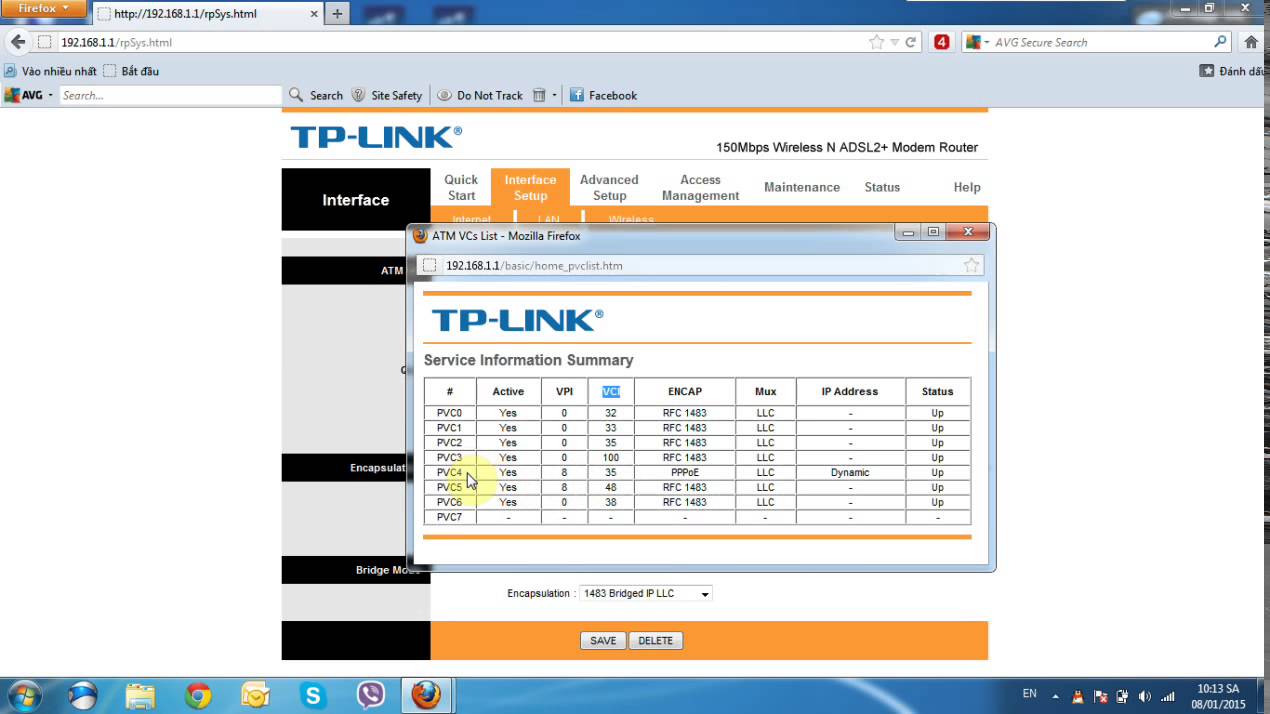This screenshot has height=714, width=1270.
Task: Go back with the browser back arrow
Action: coord(17,42)
